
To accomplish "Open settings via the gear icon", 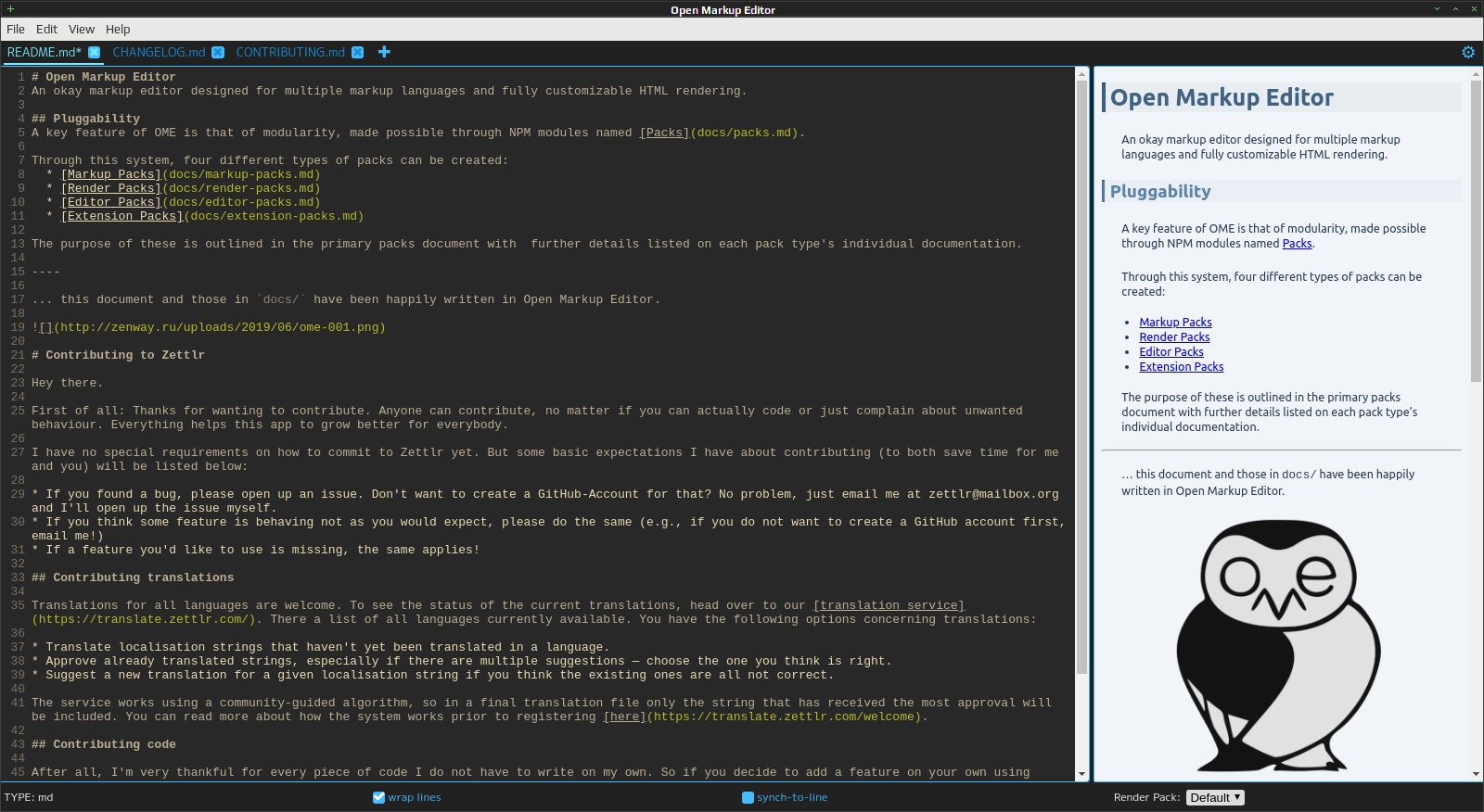I will tap(1468, 52).
